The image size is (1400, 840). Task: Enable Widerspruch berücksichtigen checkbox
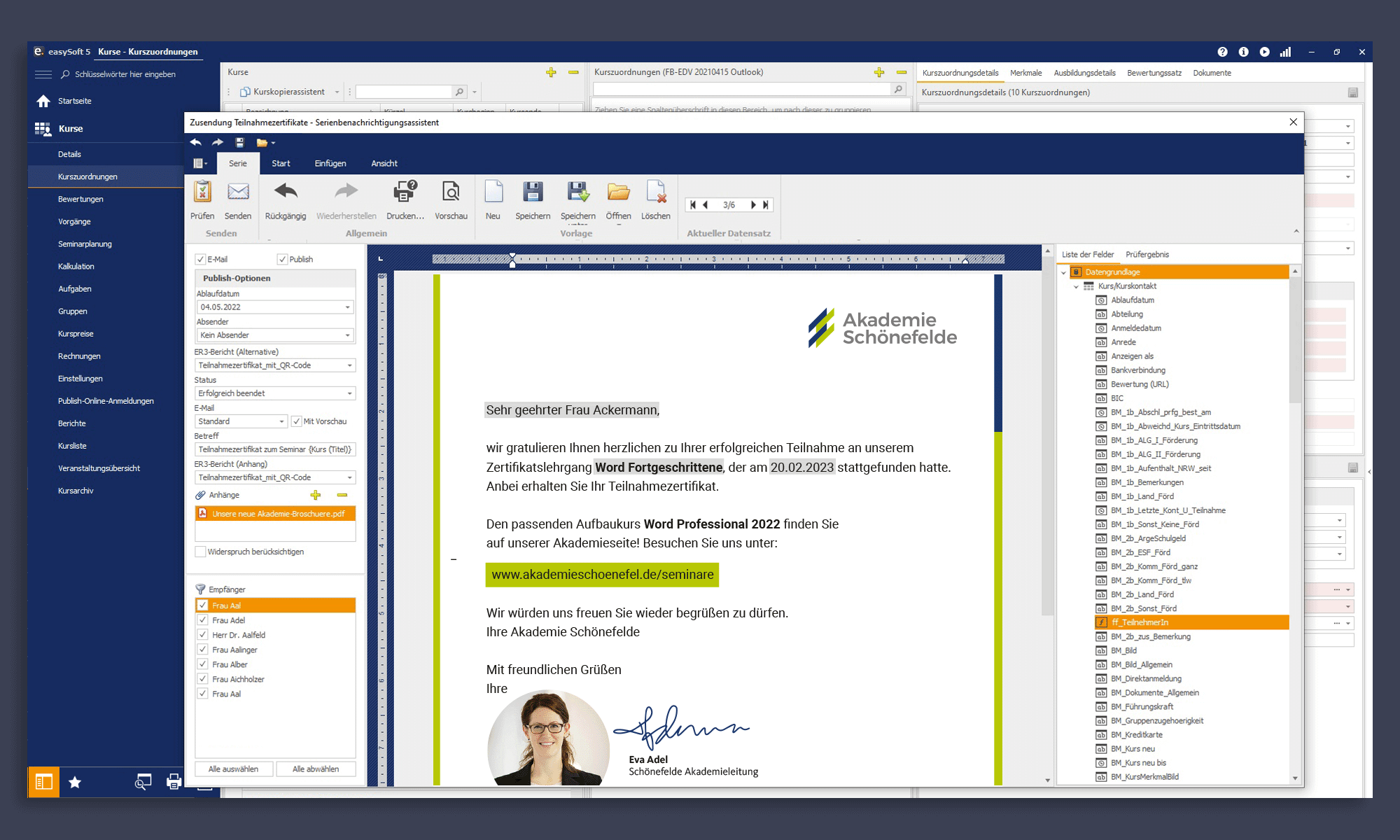pos(200,552)
